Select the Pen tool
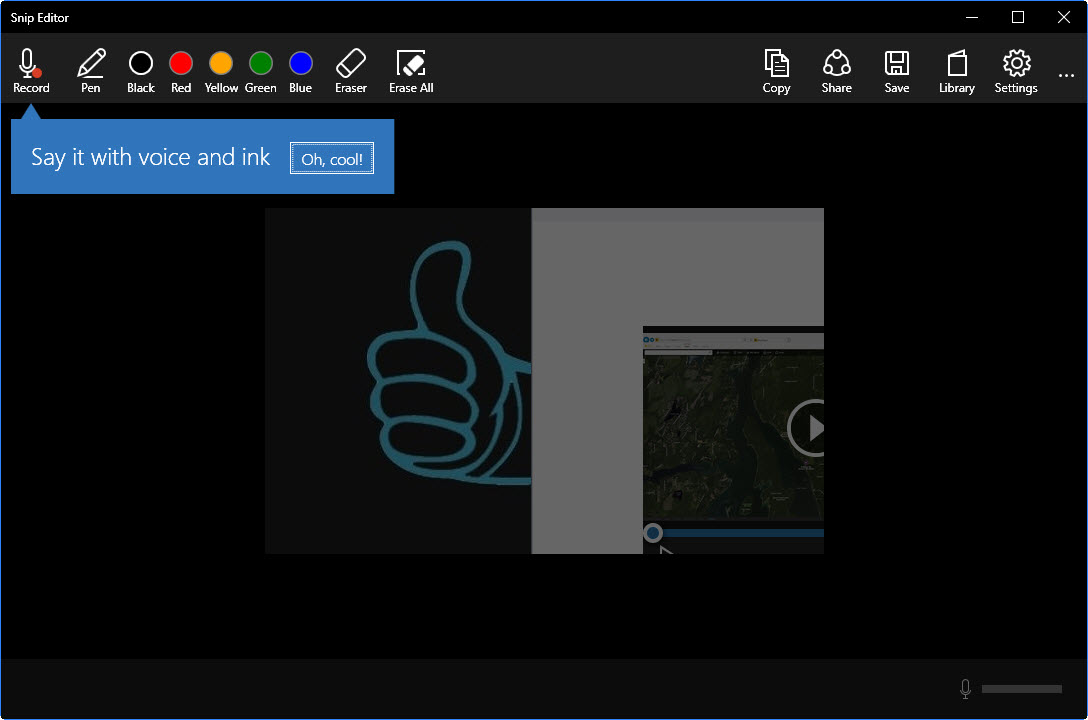Viewport: 1088px width, 720px height. (90, 70)
